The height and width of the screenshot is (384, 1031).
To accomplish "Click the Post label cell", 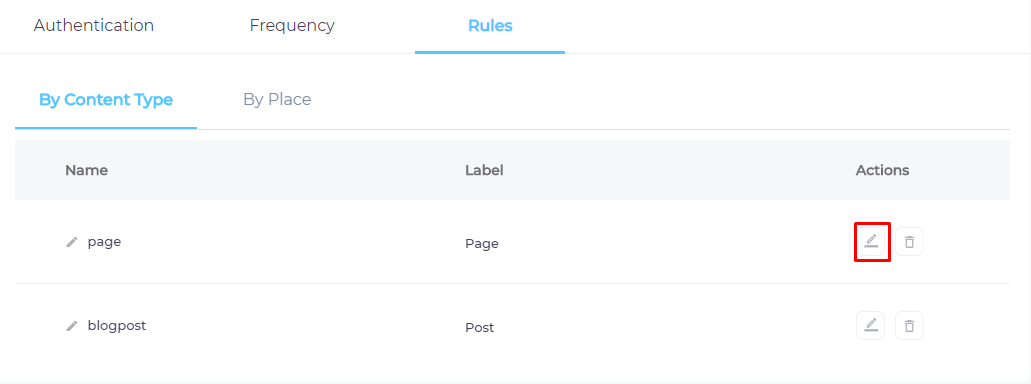I will click(x=479, y=327).
